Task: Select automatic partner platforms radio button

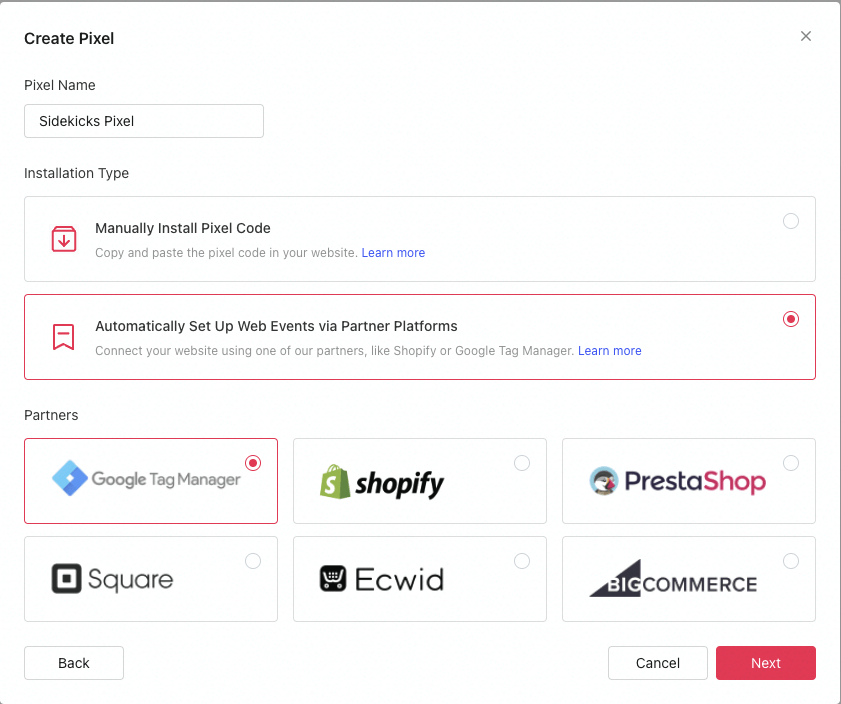Action: [x=791, y=319]
